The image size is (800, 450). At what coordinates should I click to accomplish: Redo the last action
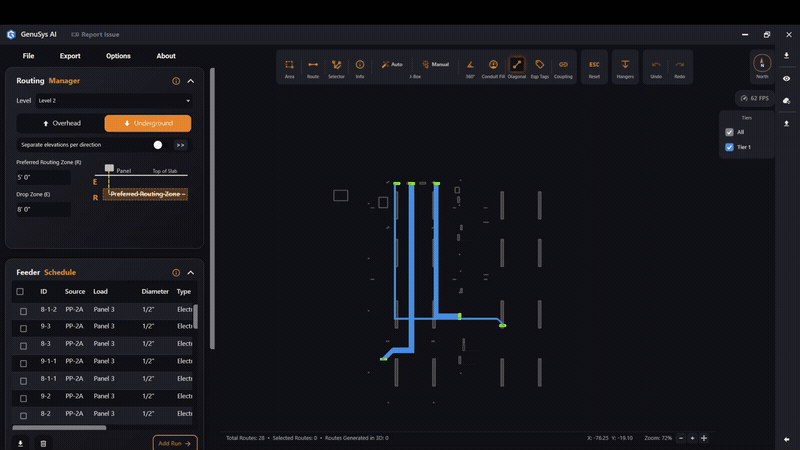pyautogui.click(x=680, y=68)
